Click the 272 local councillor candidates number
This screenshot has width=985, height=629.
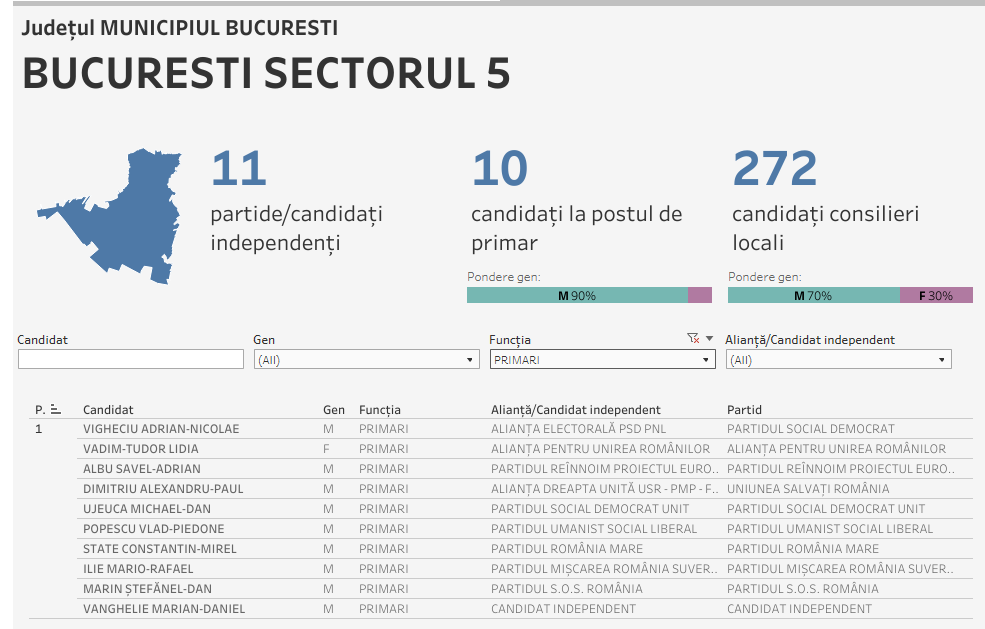click(775, 169)
